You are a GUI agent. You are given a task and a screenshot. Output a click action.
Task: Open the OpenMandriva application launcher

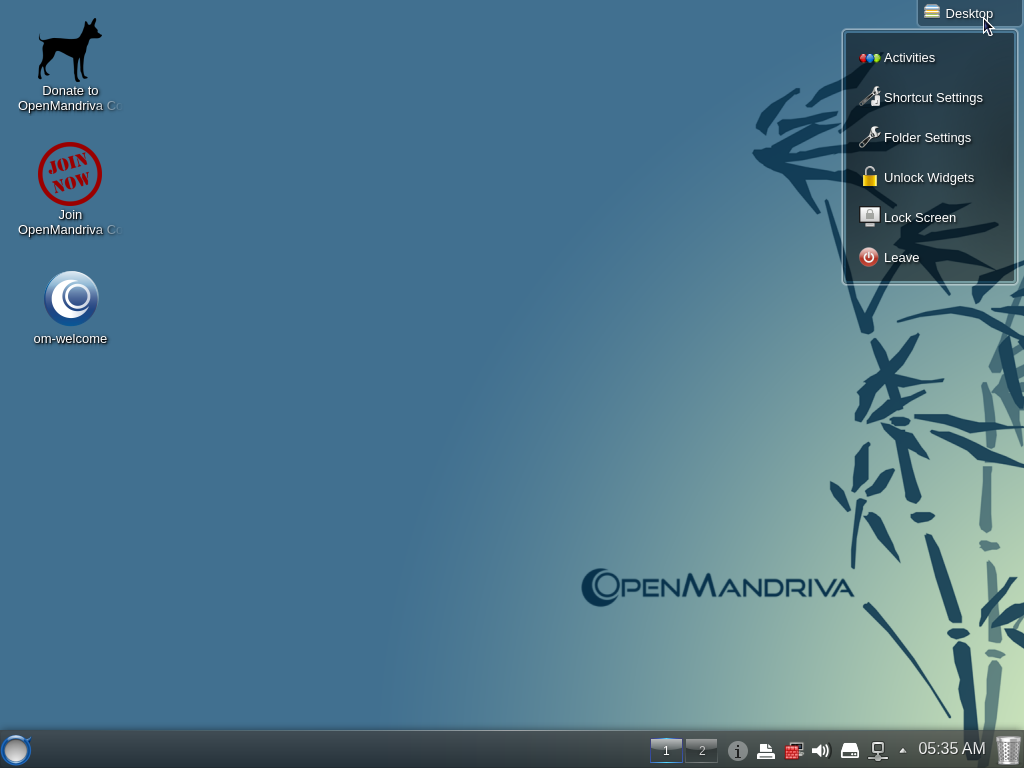16,750
